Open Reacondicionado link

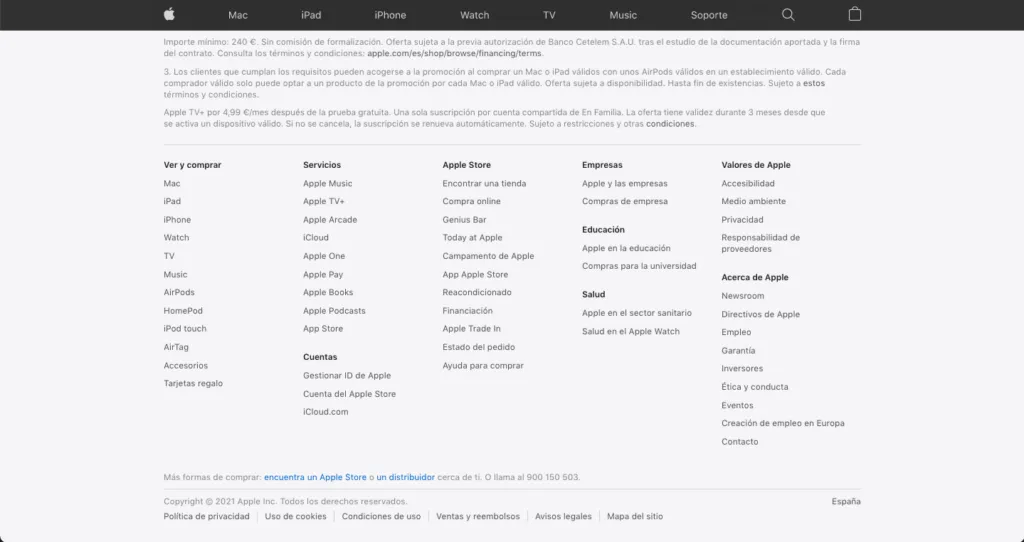point(477,293)
